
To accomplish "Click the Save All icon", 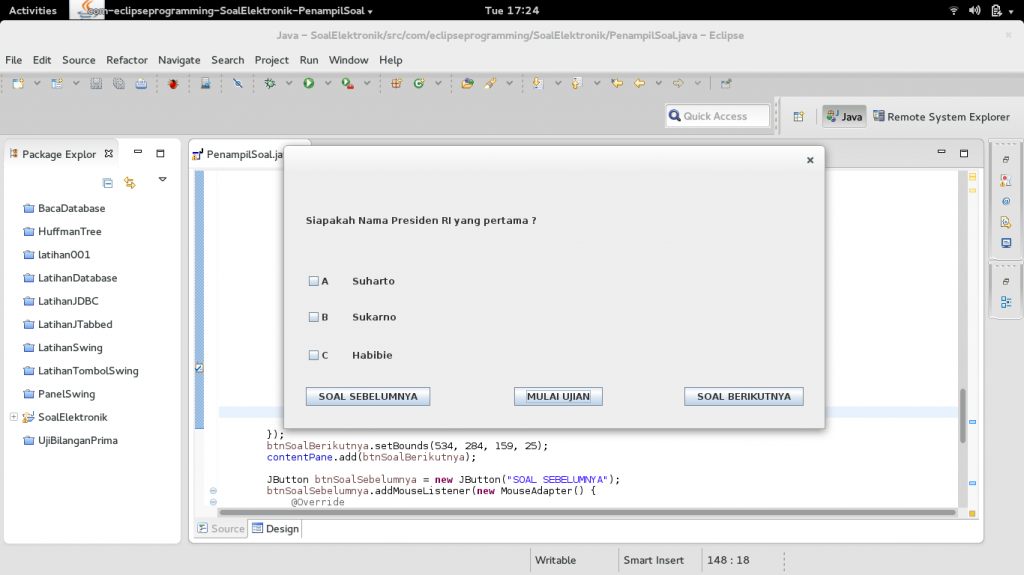I will [x=119, y=83].
